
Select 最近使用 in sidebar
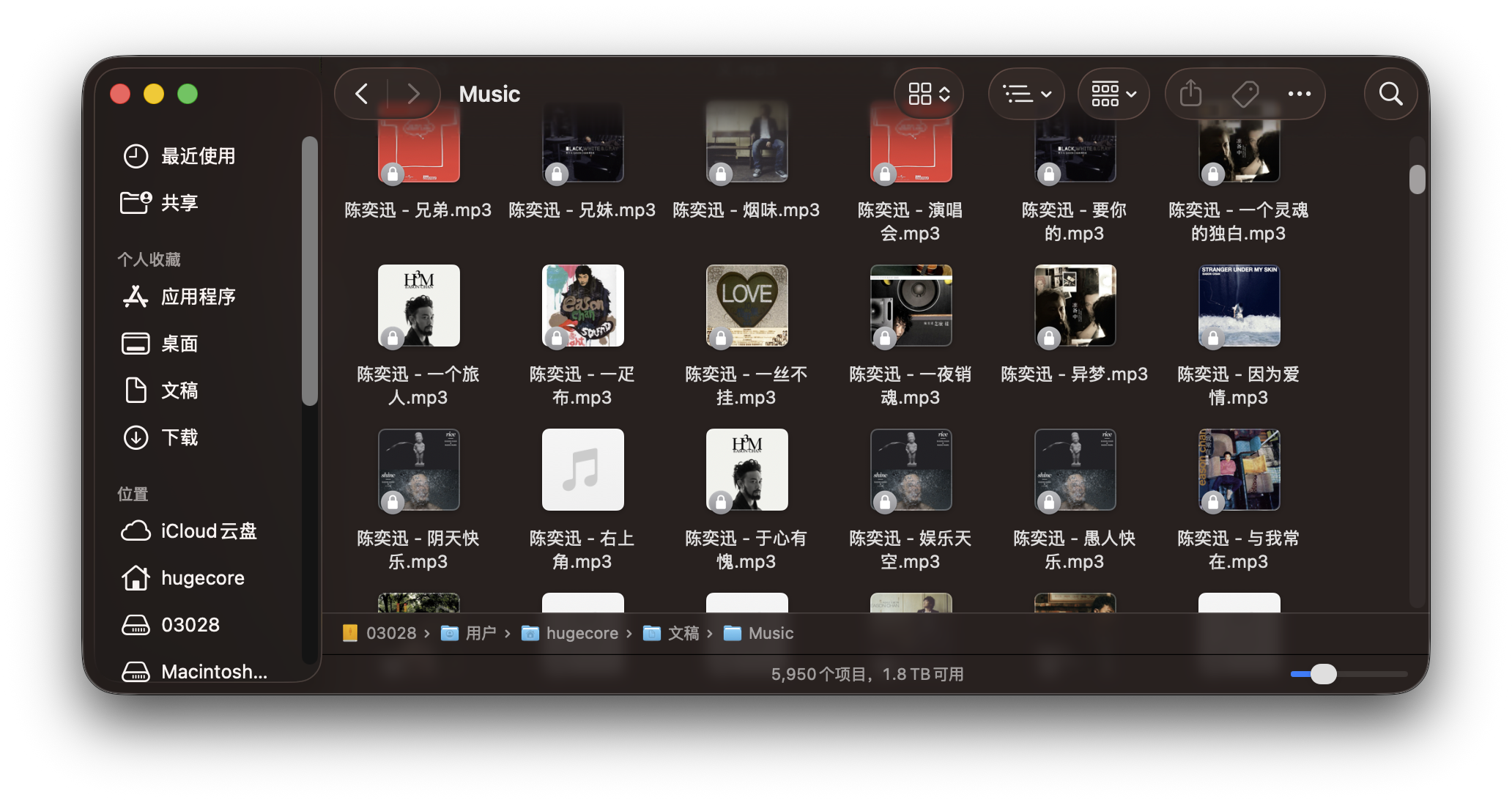click(198, 156)
